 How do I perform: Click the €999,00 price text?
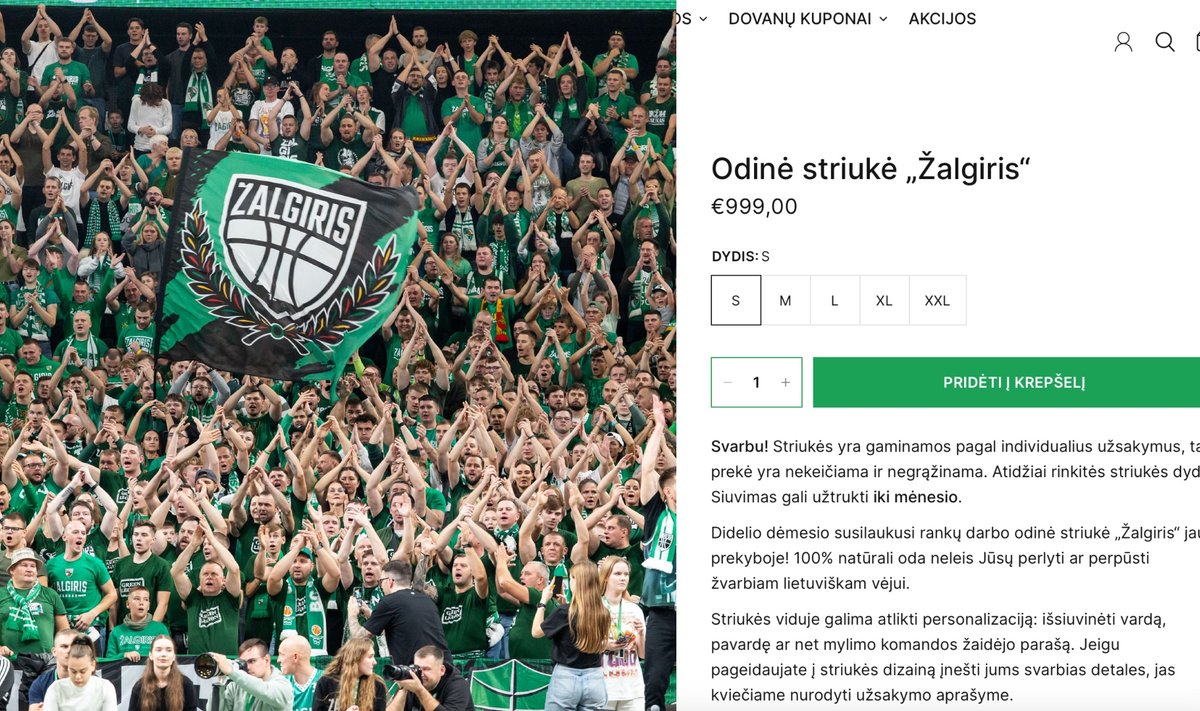coord(754,207)
